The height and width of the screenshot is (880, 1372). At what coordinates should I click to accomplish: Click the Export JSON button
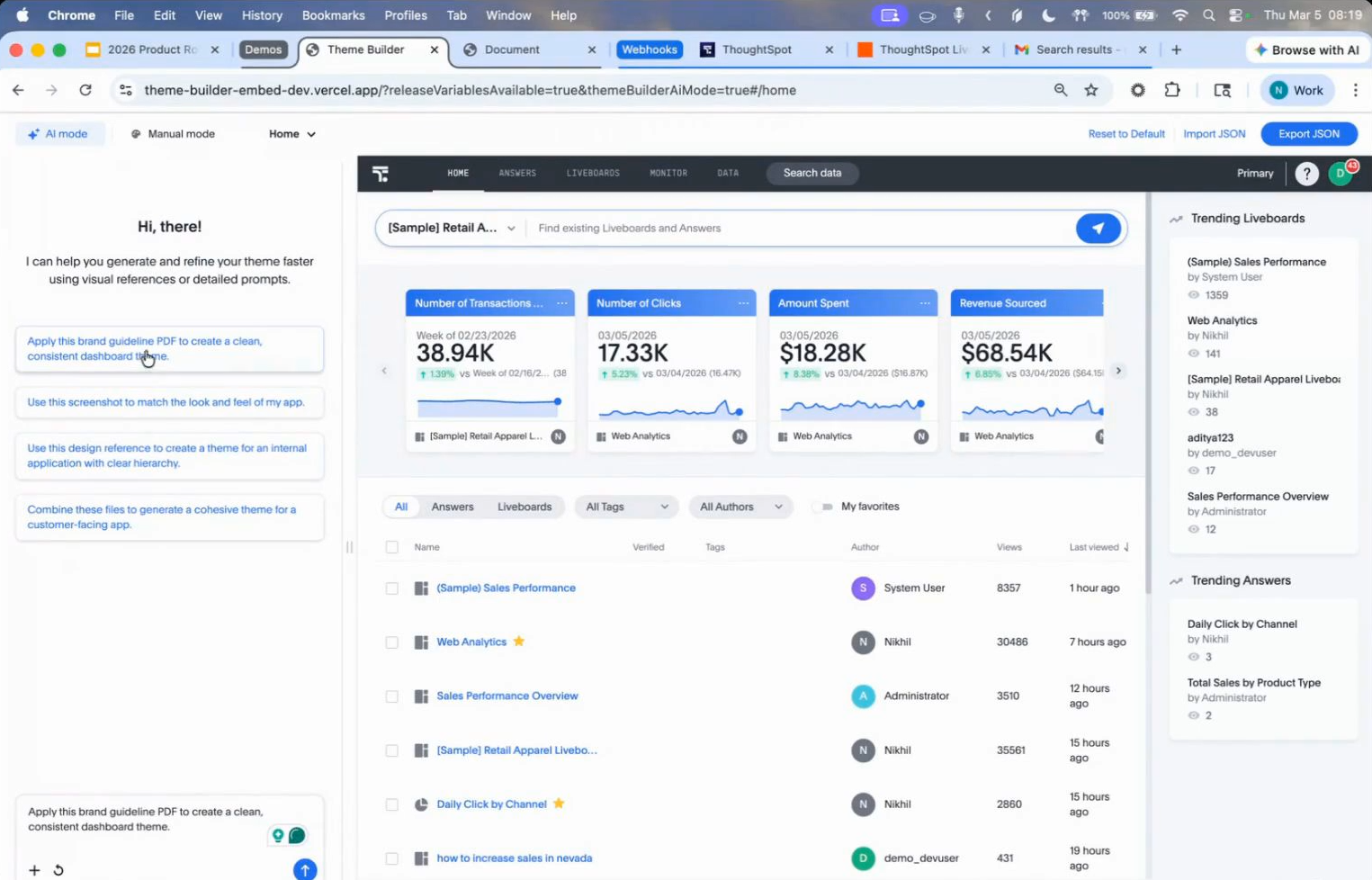1308,134
